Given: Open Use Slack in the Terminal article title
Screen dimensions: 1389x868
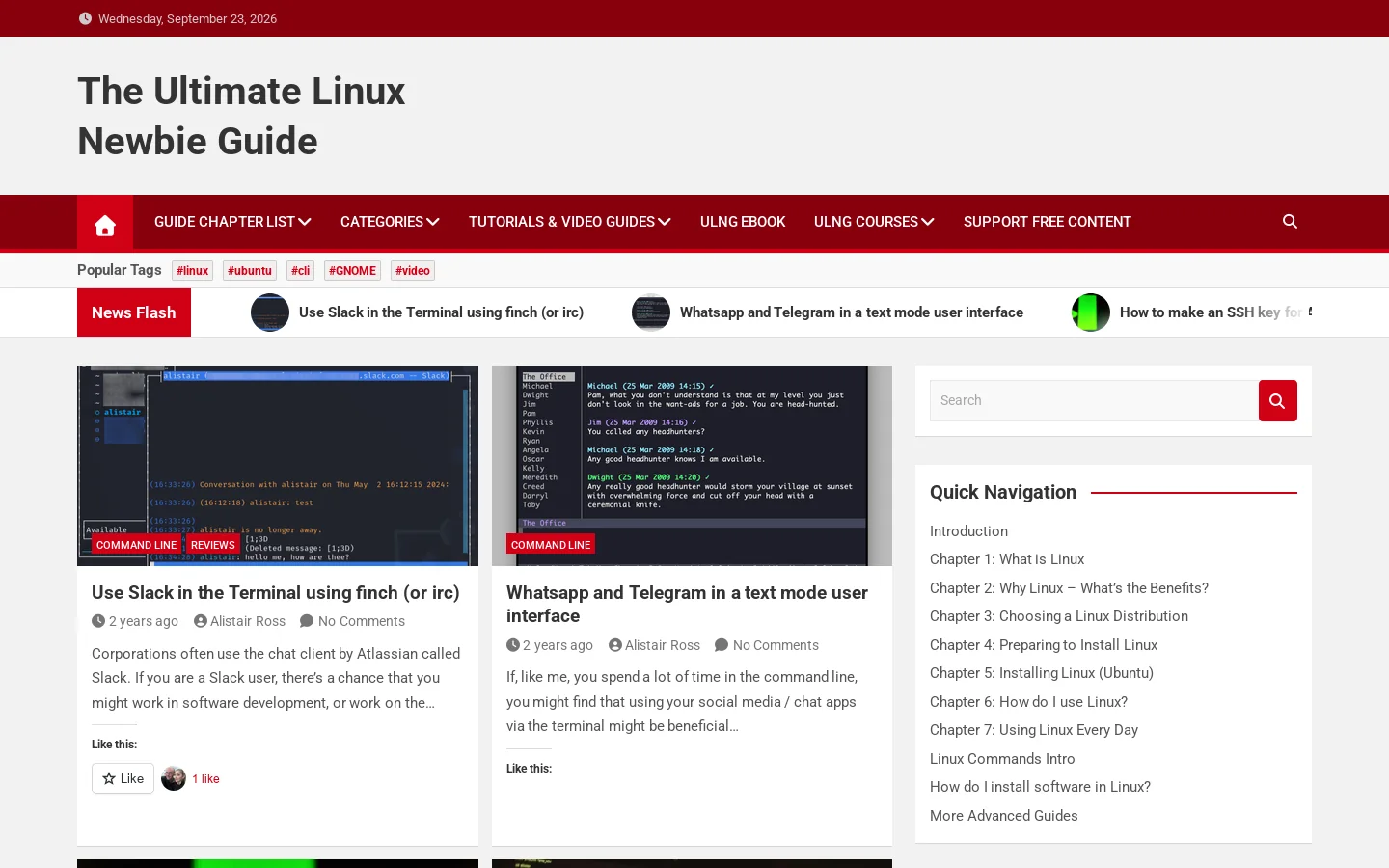Looking at the screenshot, I should point(276,592).
